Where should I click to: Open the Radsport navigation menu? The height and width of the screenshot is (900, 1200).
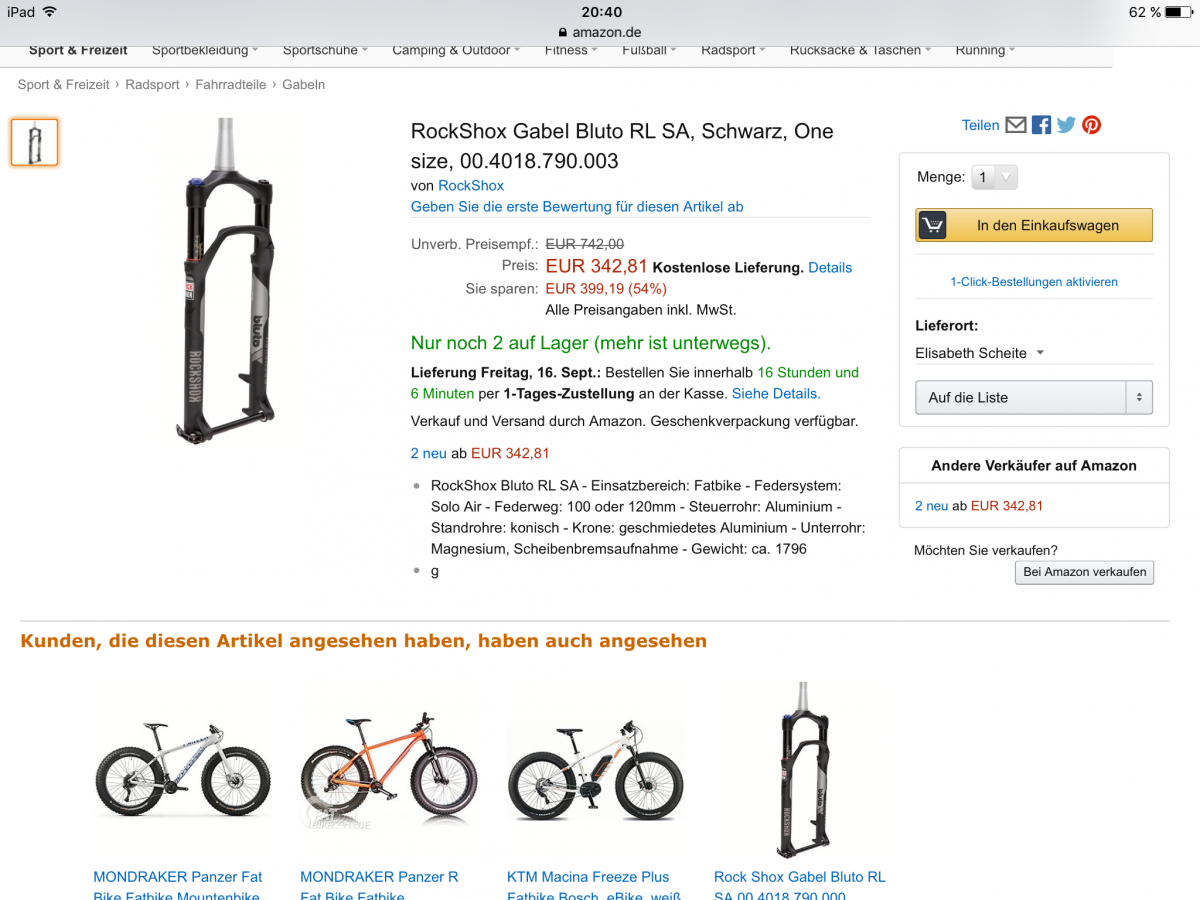733,50
